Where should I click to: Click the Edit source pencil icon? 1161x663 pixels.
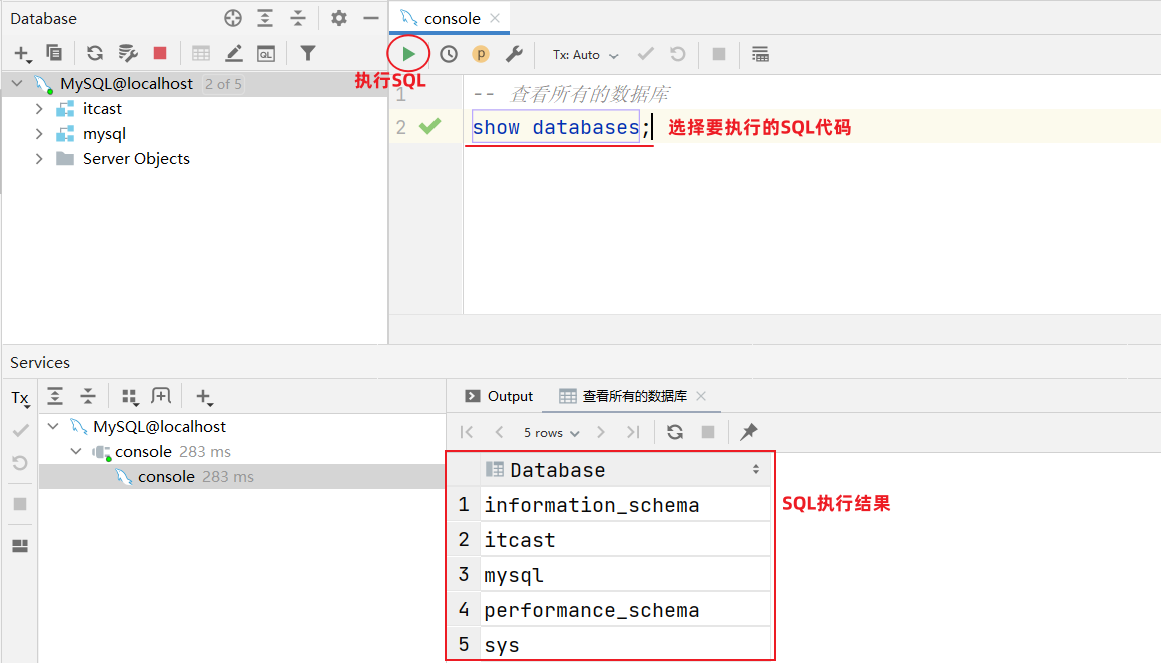233,53
